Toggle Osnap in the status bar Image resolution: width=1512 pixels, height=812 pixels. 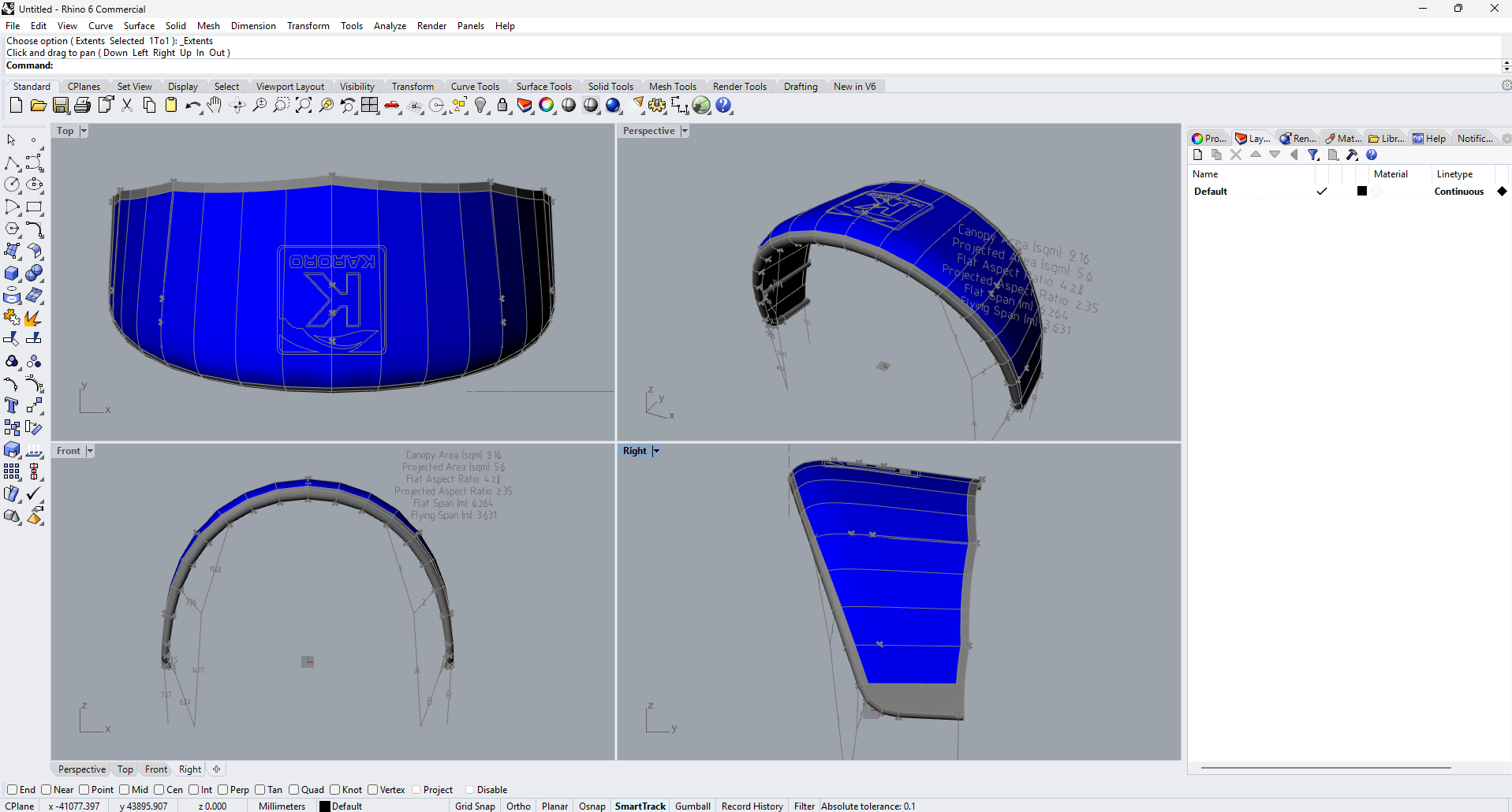592,806
